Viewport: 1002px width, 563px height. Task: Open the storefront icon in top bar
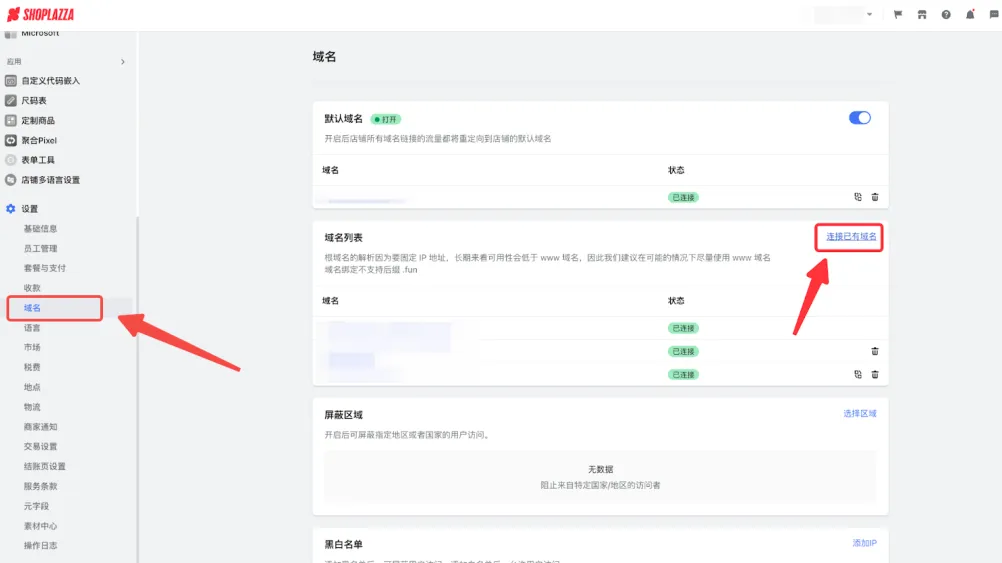922,14
